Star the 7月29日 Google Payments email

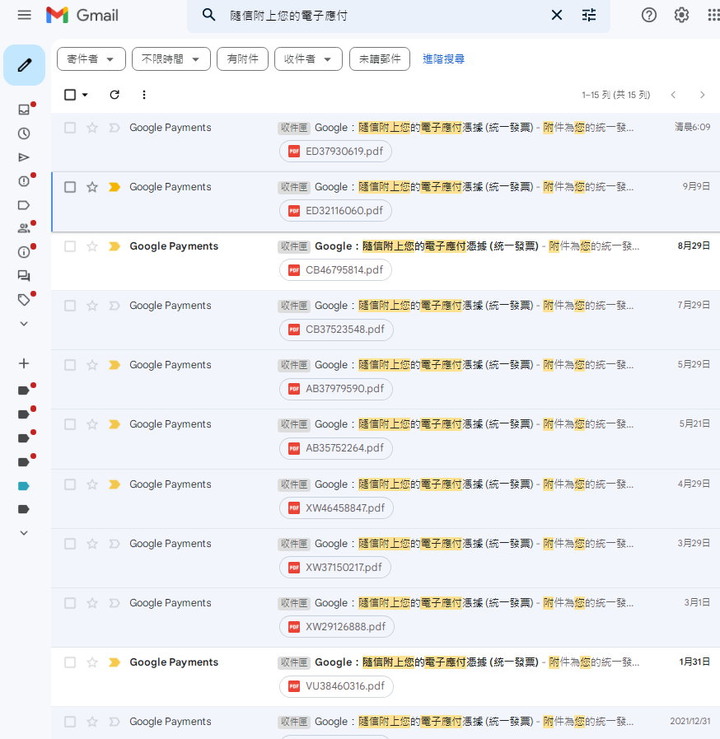click(x=92, y=306)
